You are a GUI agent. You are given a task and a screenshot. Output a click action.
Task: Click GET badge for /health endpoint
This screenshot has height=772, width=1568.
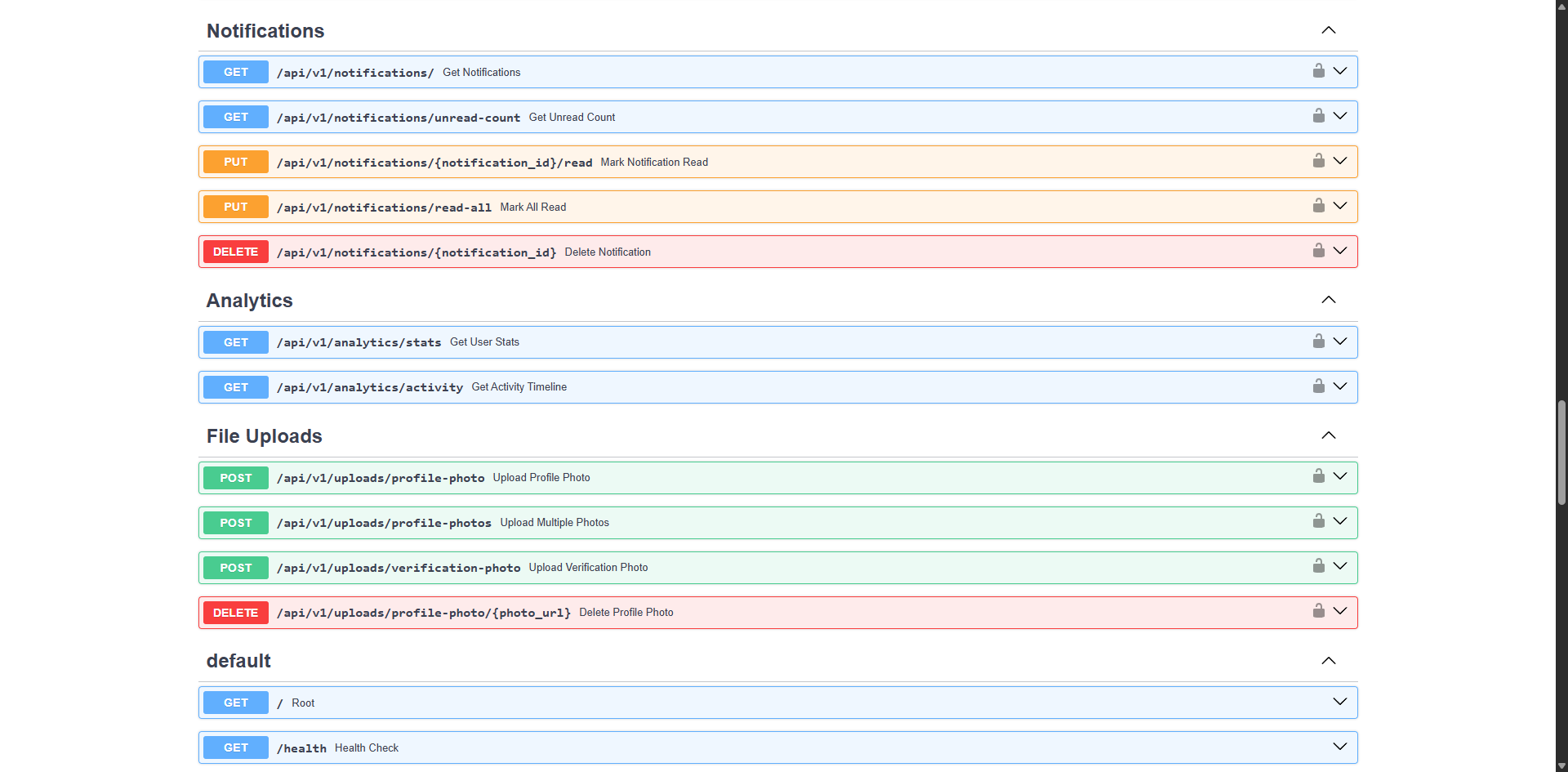(x=236, y=747)
